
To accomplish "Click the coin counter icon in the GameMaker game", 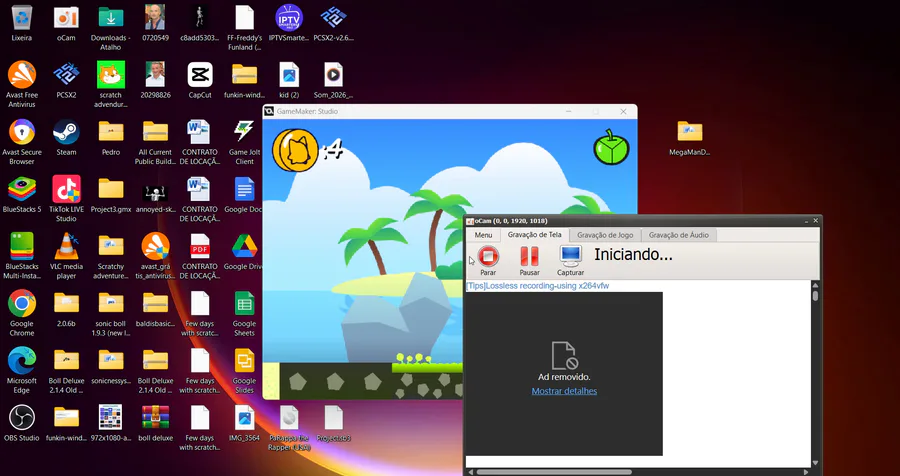I will pos(295,150).
